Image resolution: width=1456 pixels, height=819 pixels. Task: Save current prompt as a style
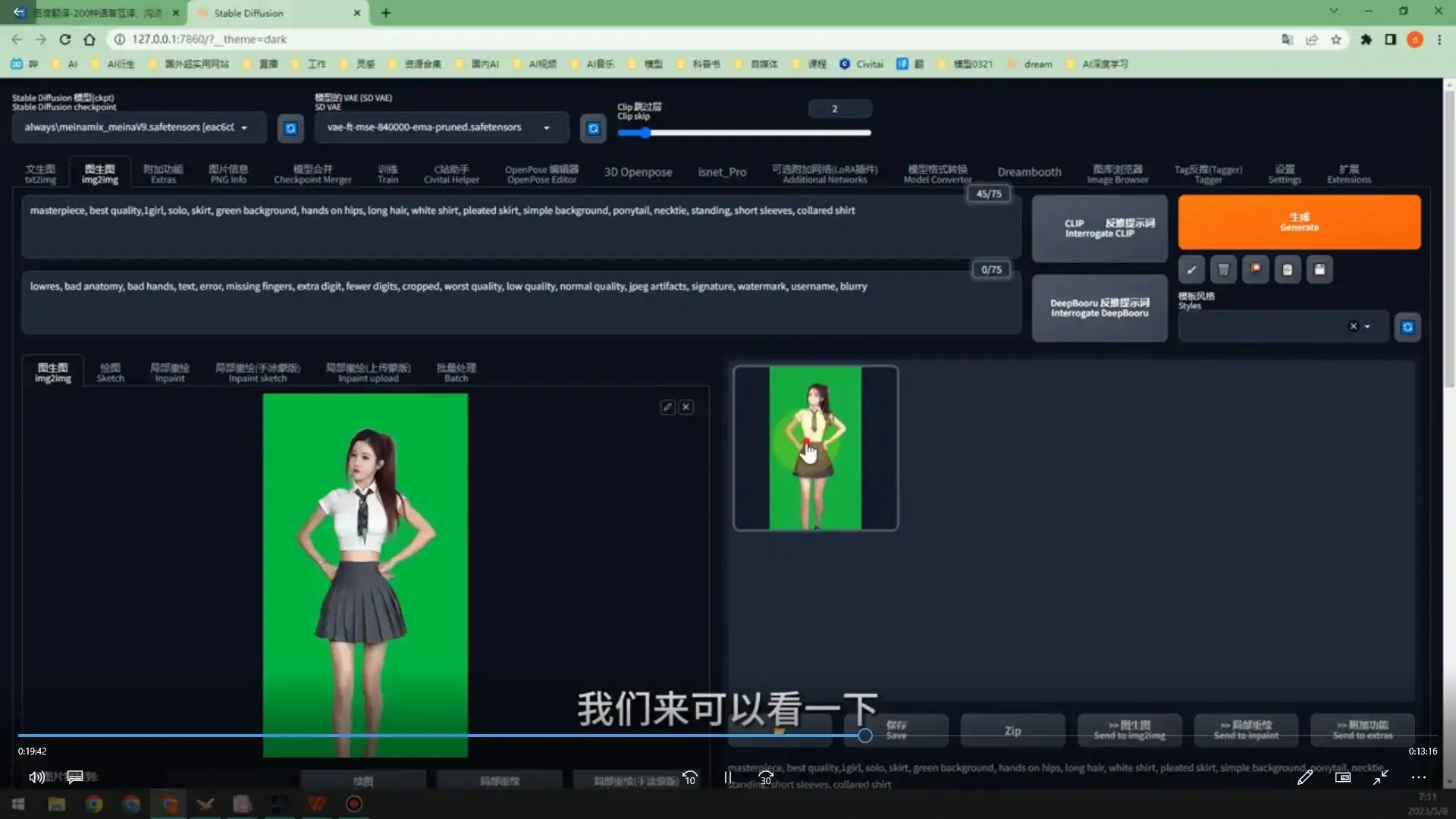[x=1319, y=269]
